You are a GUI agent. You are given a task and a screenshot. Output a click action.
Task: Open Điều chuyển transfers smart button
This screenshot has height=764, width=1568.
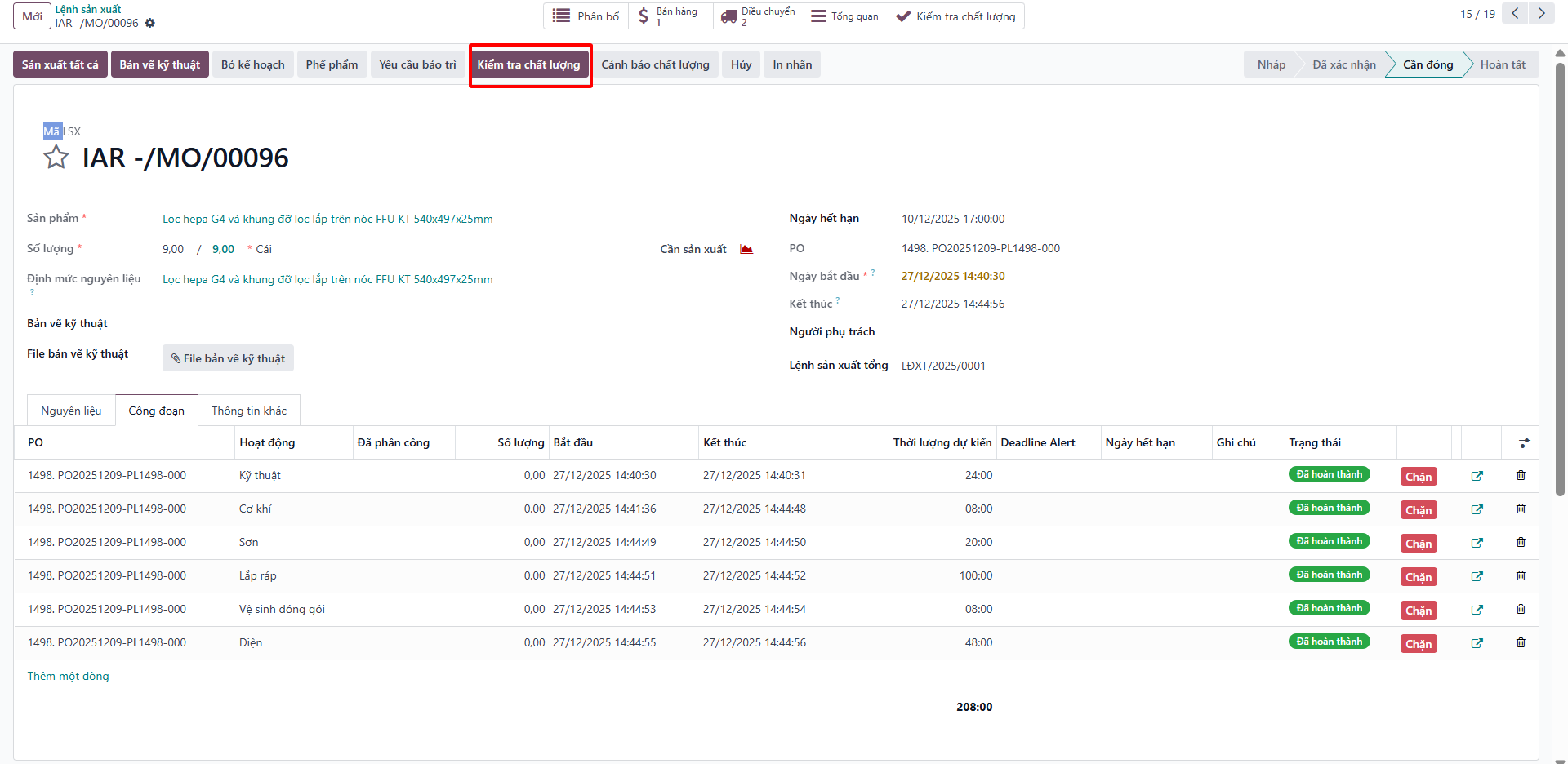pyautogui.click(x=759, y=16)
